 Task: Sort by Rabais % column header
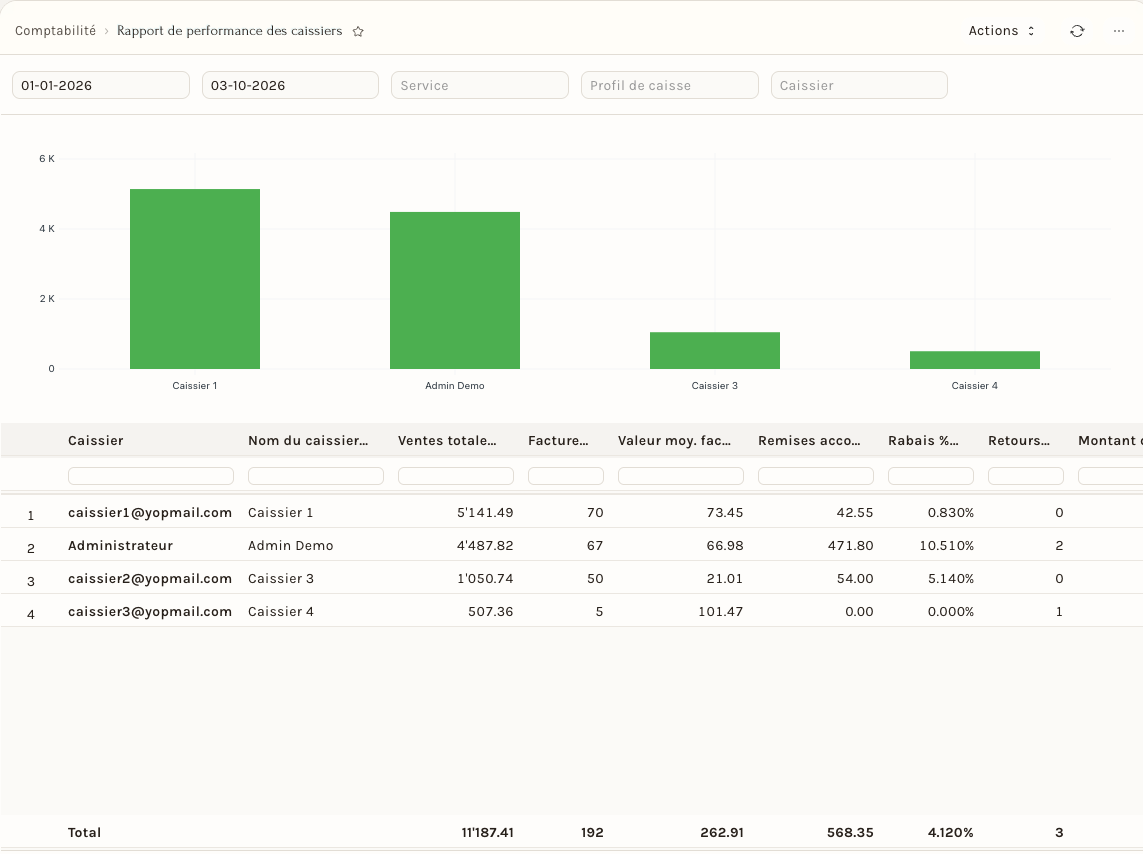pos(923,441)
